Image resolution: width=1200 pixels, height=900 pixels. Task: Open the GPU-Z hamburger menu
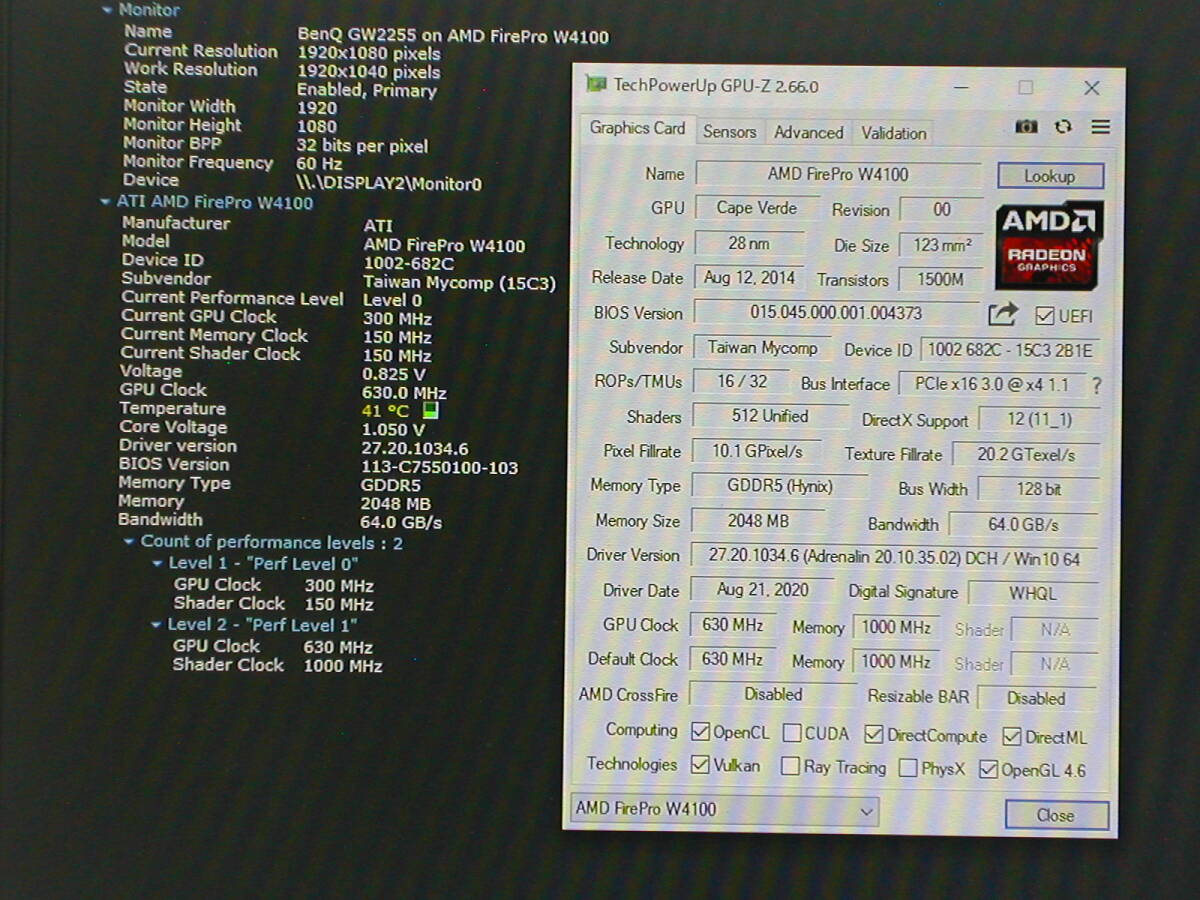point(1100,127)
